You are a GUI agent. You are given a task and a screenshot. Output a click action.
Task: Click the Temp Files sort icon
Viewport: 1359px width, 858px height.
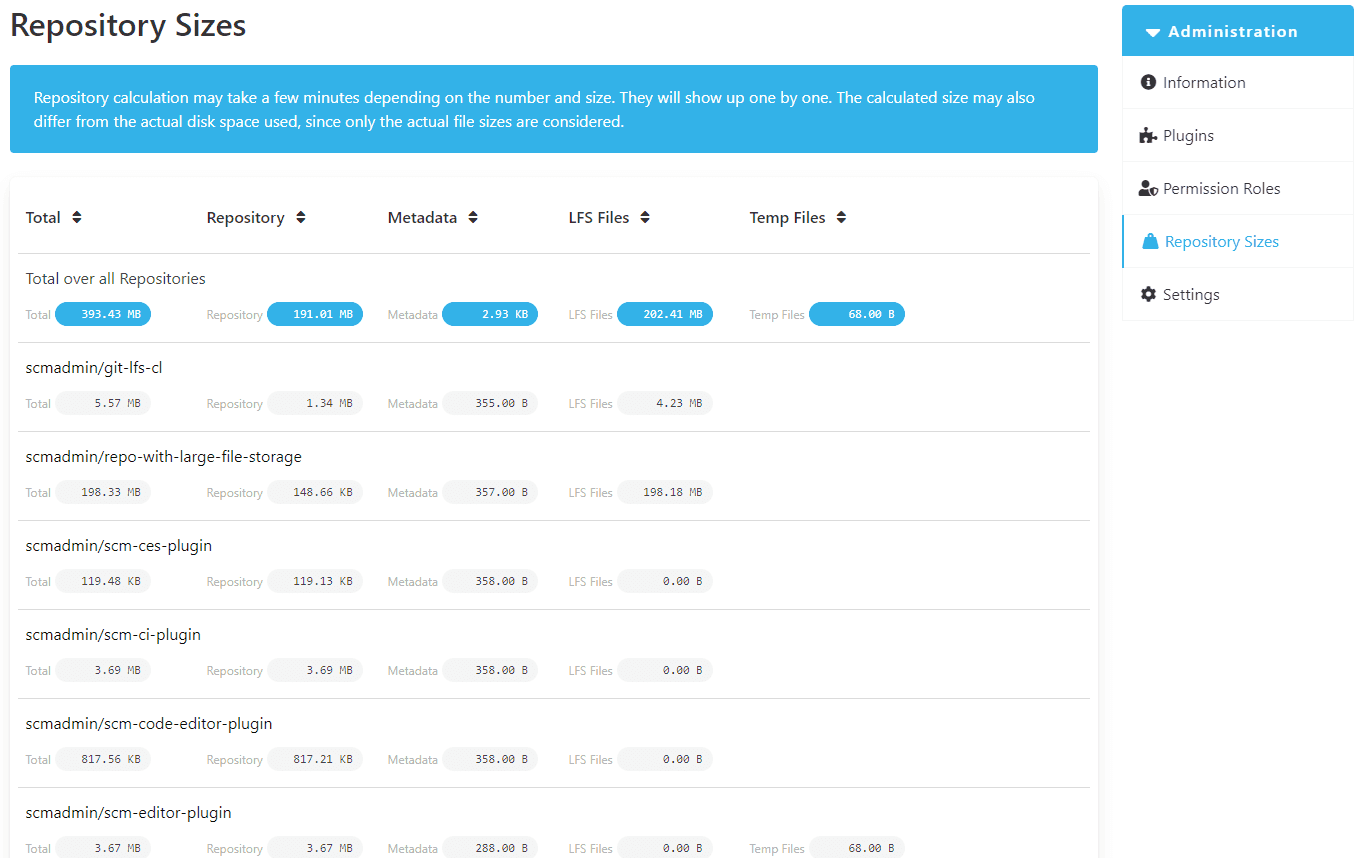[840, 217]
